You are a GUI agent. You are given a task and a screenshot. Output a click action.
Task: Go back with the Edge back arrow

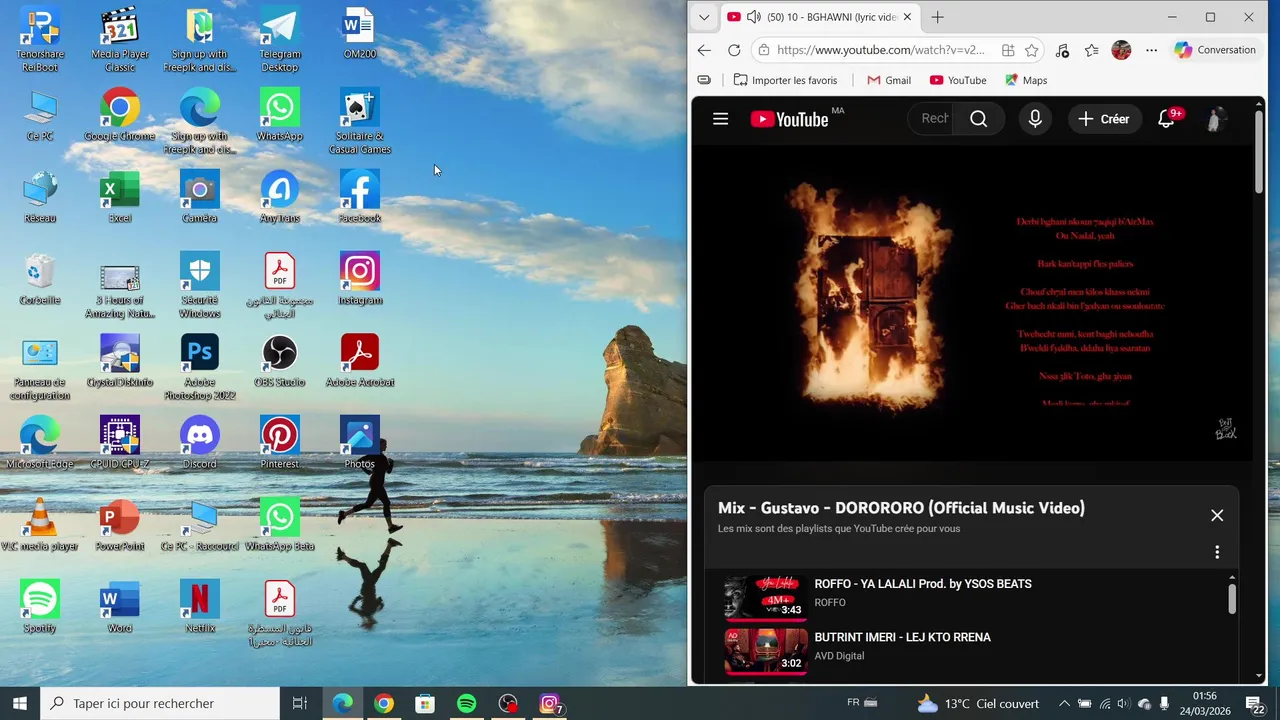tap(704, 50)
